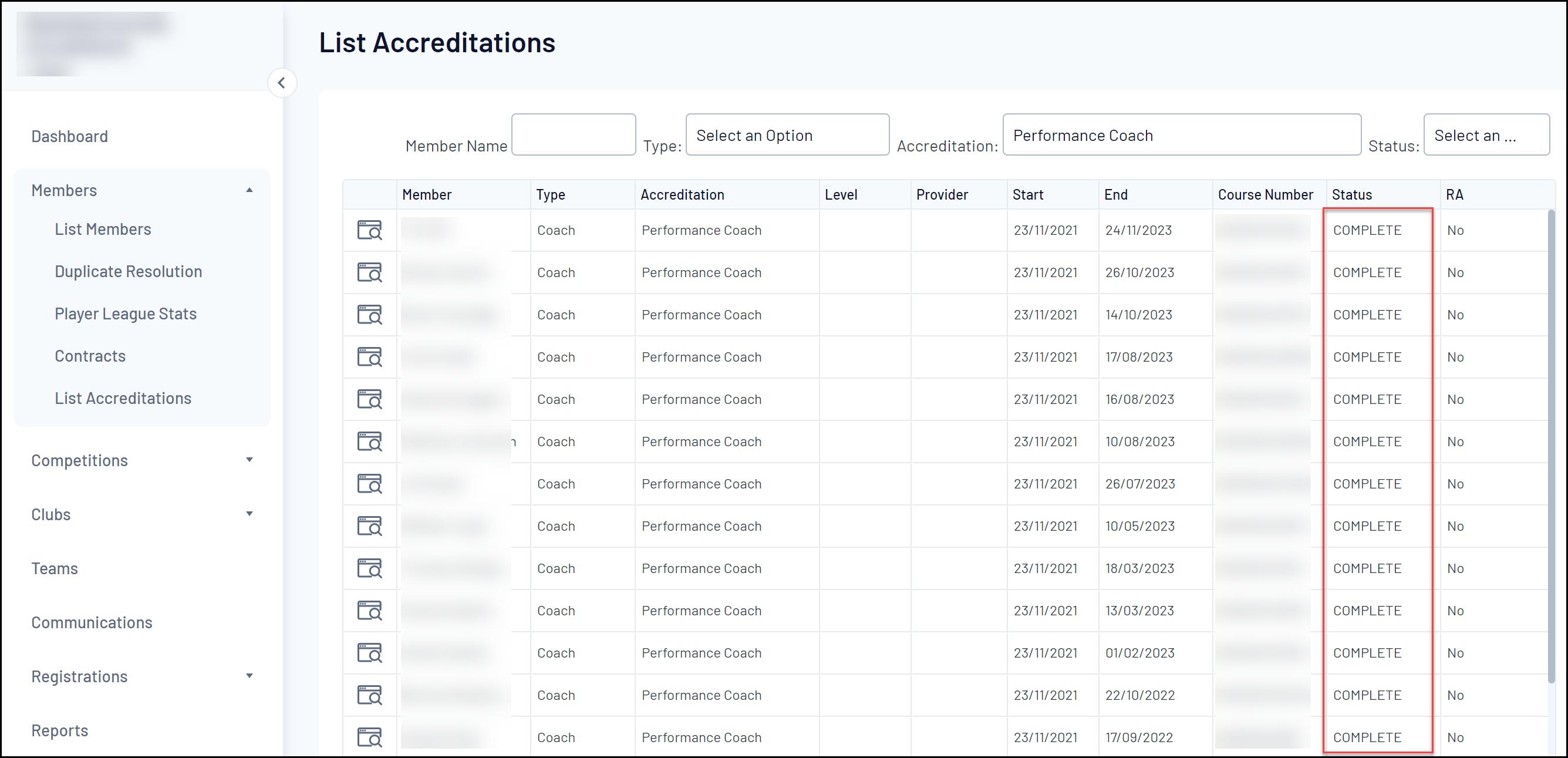Open the Status filter dropdown
The width and height of the screenshot is (1568, 758).
pos(1485,135)
